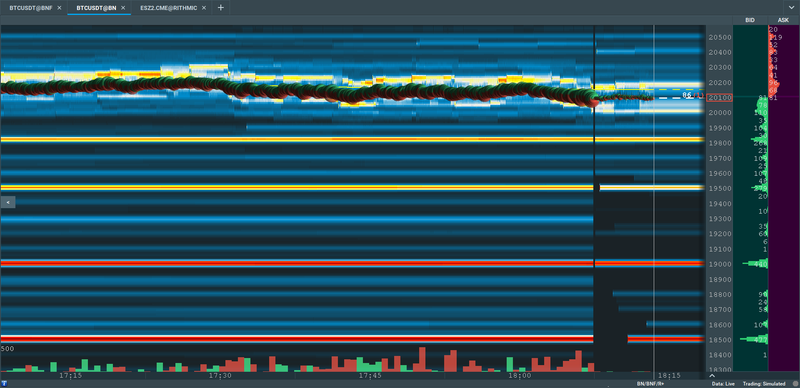The width and height of the screenshot is (800, 388).
Task: Expand the left panel with arrow button
Action: [x=8, y=203]
